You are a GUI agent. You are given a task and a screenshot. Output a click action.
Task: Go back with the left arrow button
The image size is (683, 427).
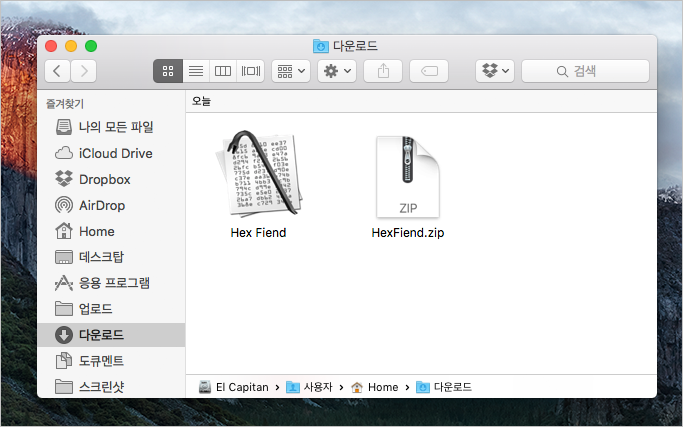pyautogui.click(x=57, y=71)
